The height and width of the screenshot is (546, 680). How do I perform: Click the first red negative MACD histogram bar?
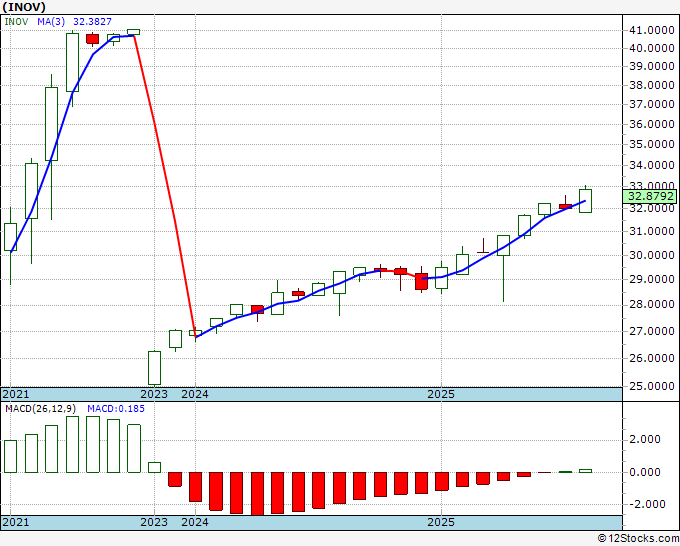pos(175,479)
